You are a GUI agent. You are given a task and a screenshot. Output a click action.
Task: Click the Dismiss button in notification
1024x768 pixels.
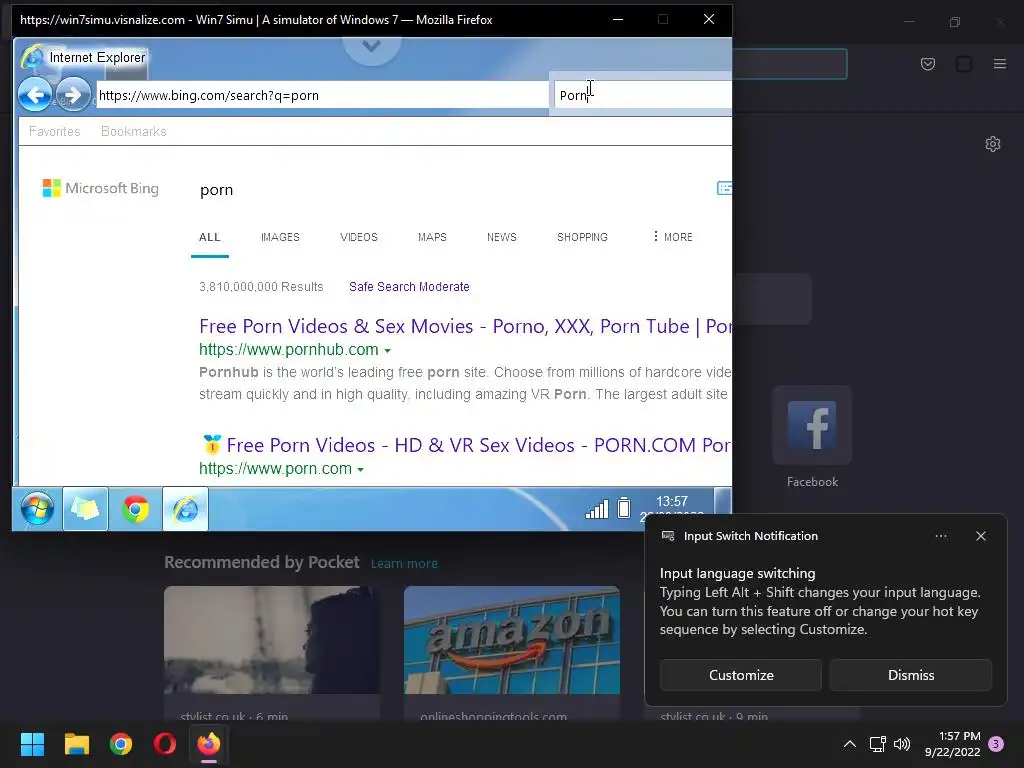click(x=910, y=675)
